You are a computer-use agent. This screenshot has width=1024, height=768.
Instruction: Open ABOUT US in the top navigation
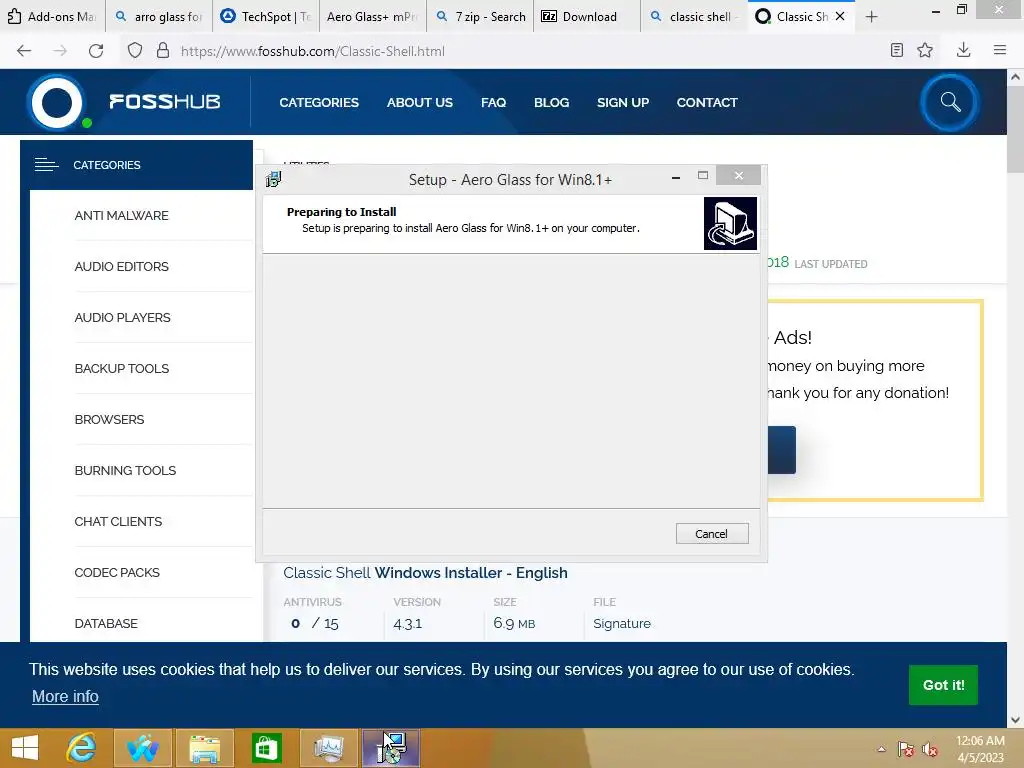(x=419, y=103)
